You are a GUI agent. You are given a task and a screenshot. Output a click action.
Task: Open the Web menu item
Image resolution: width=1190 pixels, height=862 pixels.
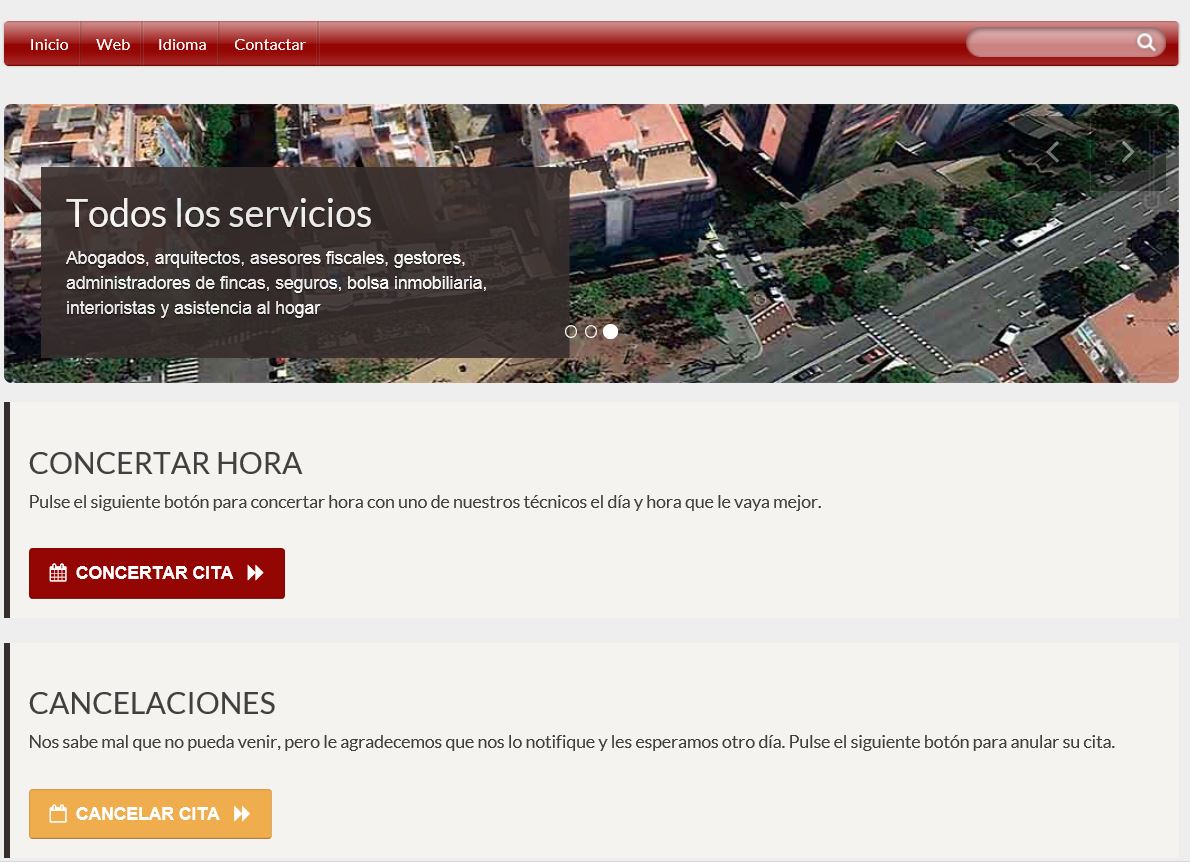click(x=113, y=44)
